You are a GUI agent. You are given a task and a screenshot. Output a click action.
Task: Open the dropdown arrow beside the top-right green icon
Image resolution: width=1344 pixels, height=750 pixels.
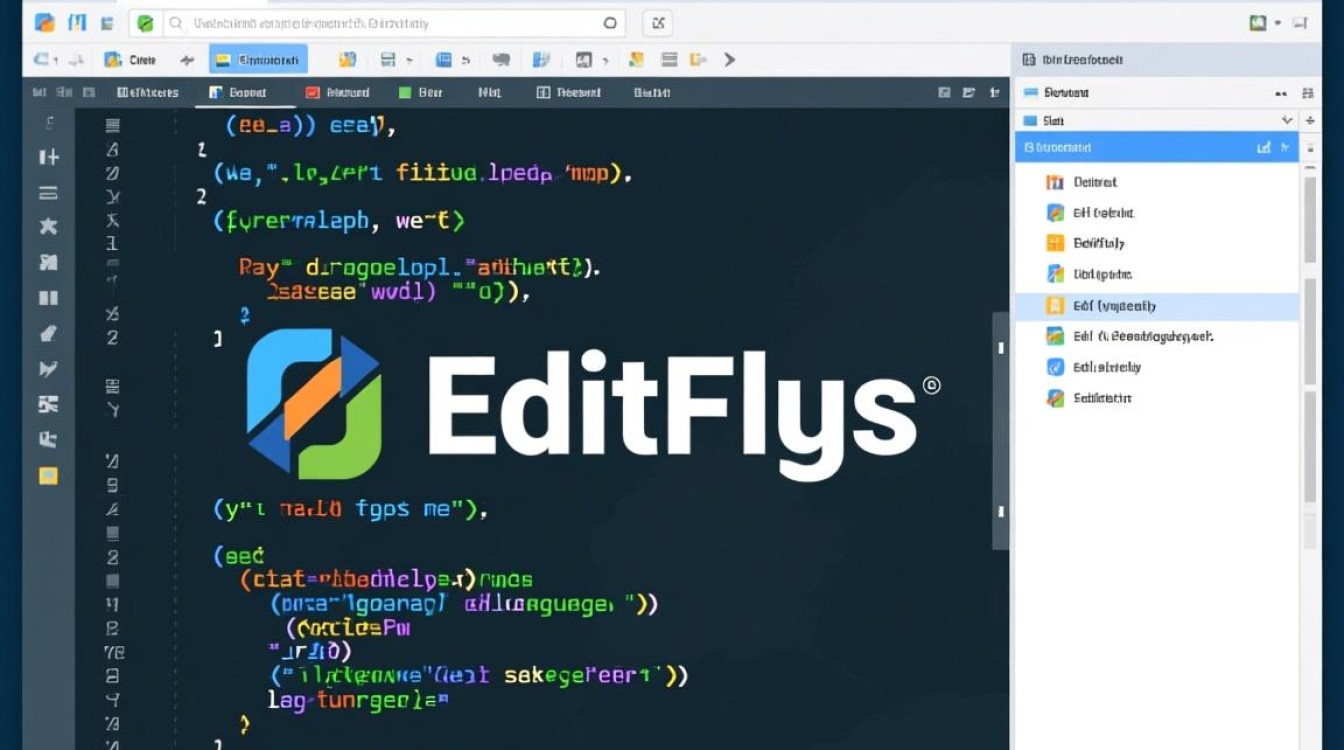[1278, 23]
